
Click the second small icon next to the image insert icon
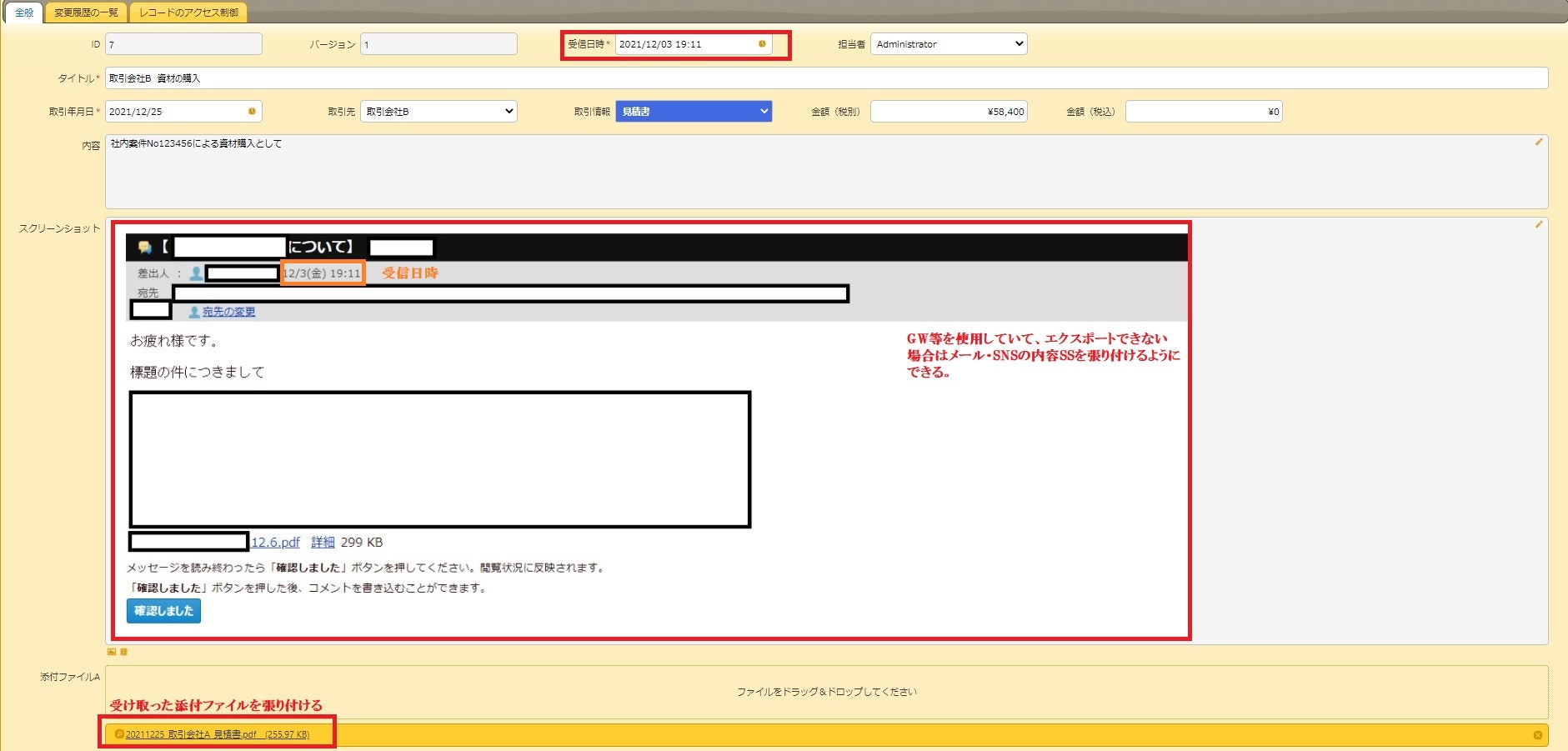point(123,652)
